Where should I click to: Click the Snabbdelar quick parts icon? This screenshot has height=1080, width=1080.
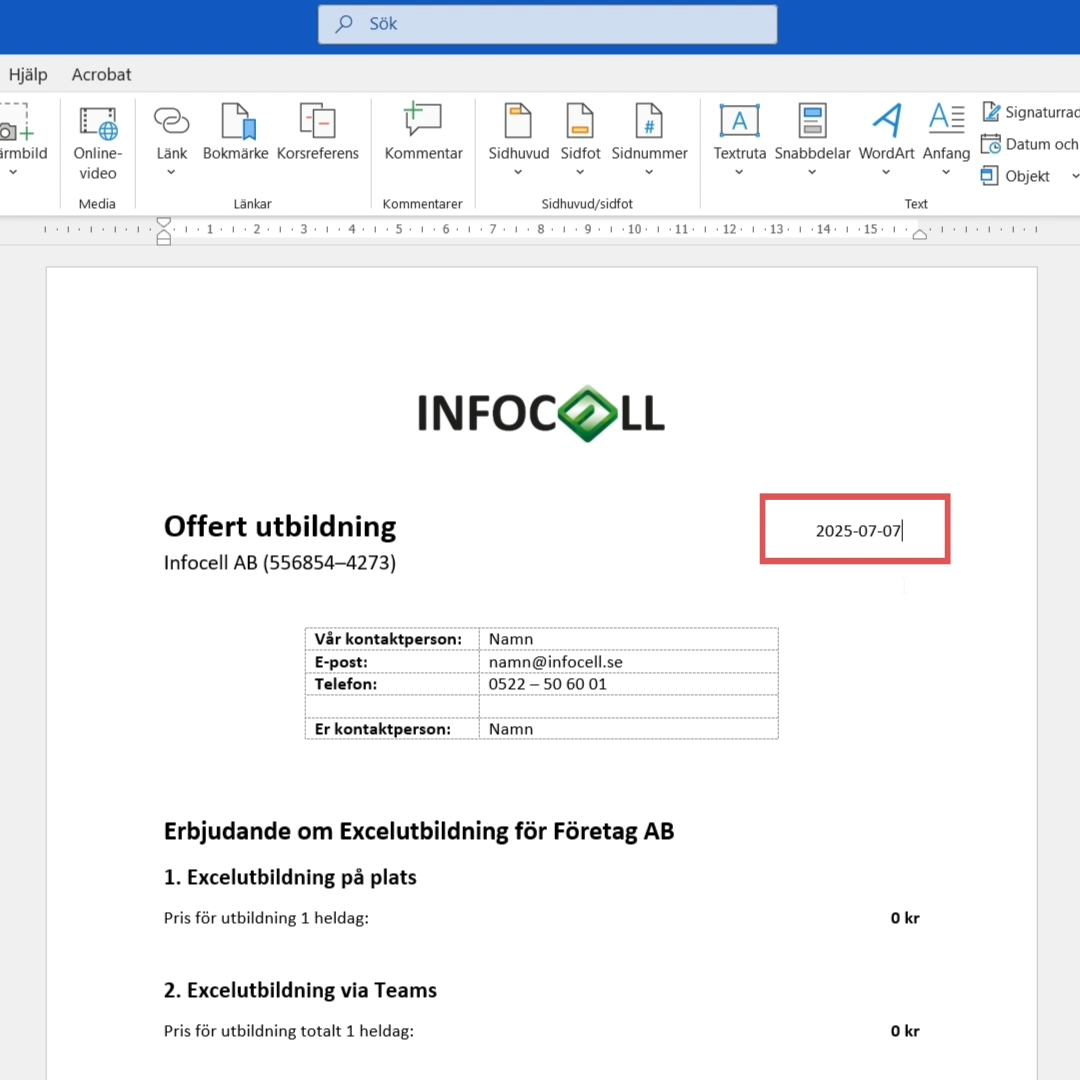point(812,121)
